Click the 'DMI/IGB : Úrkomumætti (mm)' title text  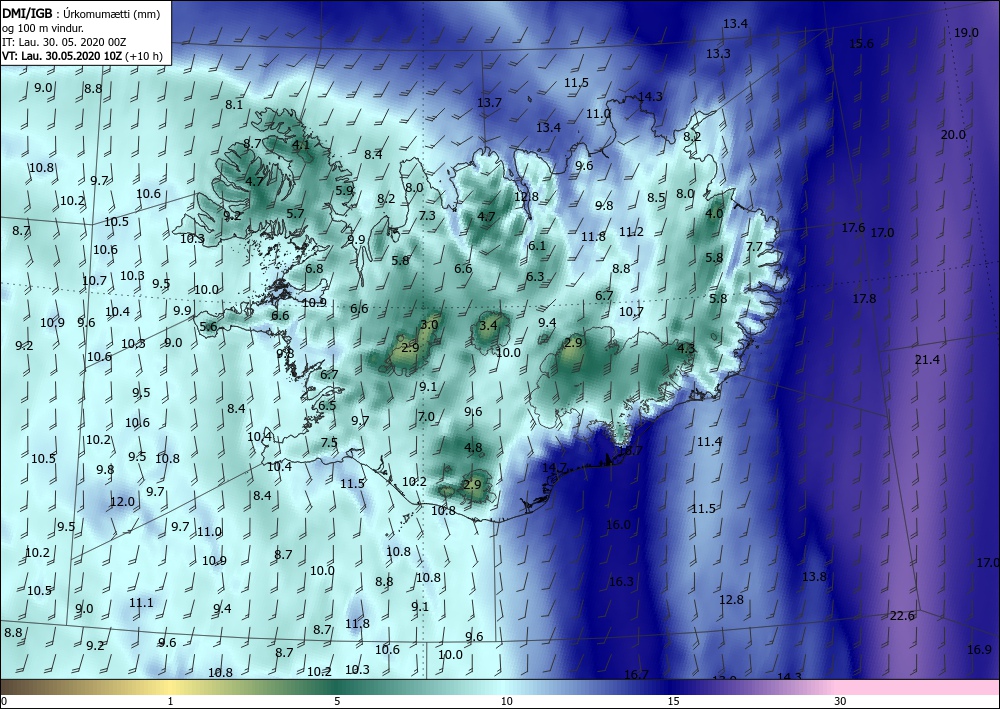[x=81, y=13]
